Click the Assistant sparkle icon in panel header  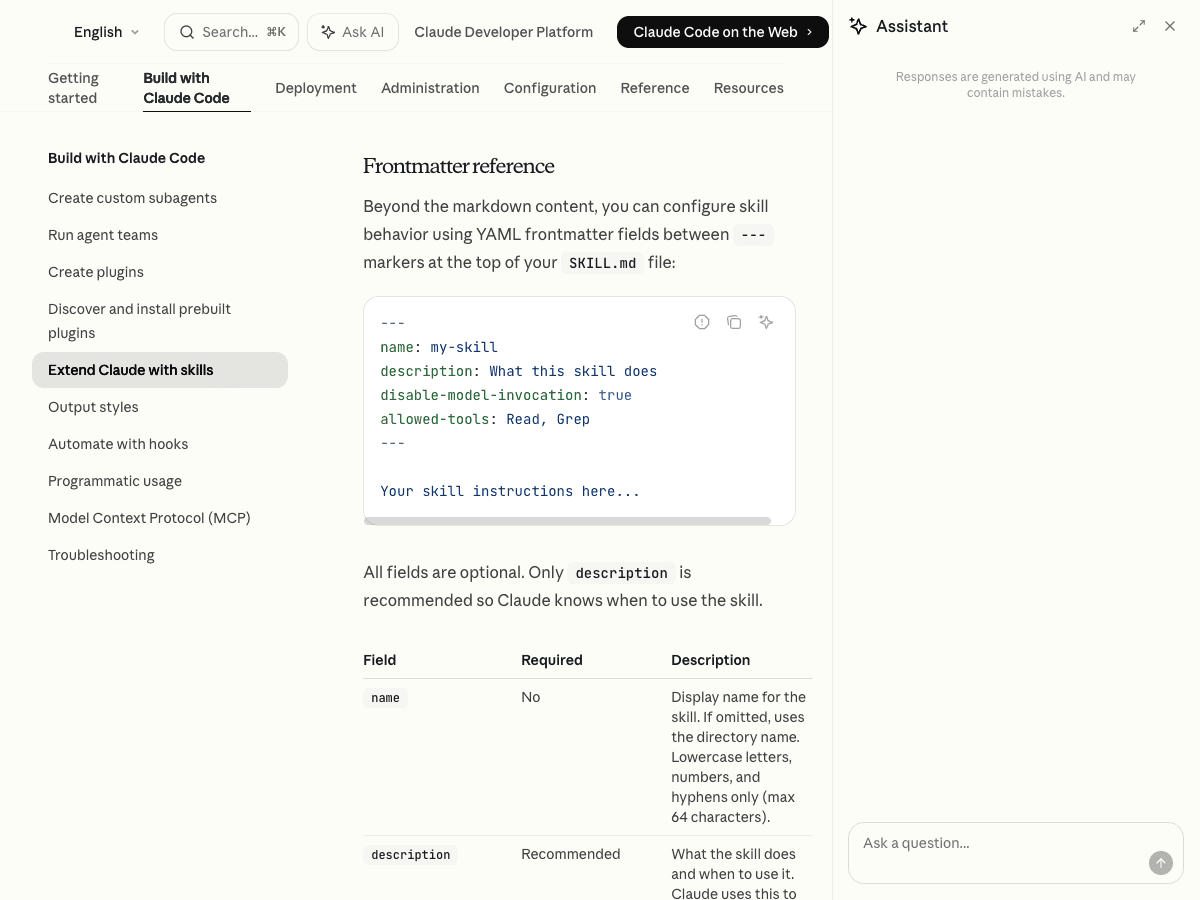[x=858, y=26]
